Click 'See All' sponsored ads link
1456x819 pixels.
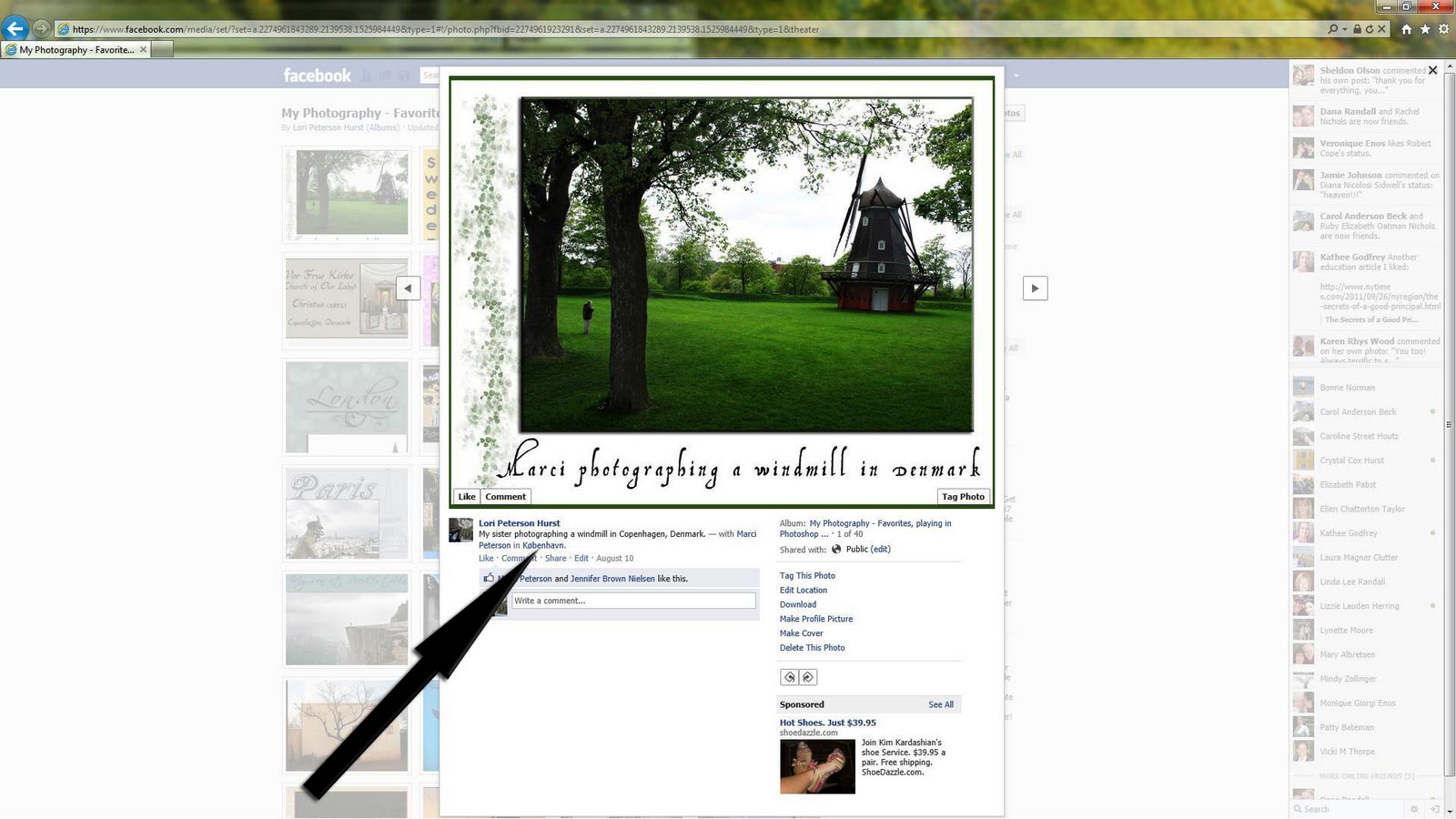[x=941, y=705]
